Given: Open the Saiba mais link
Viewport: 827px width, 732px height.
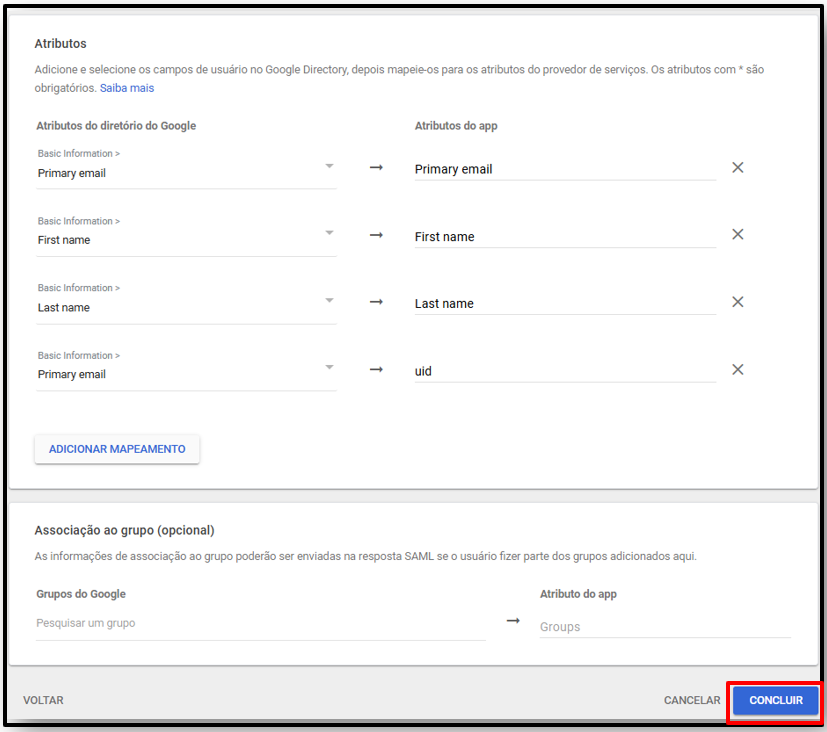Looking at the screenshot, I should tap(127, 88).
